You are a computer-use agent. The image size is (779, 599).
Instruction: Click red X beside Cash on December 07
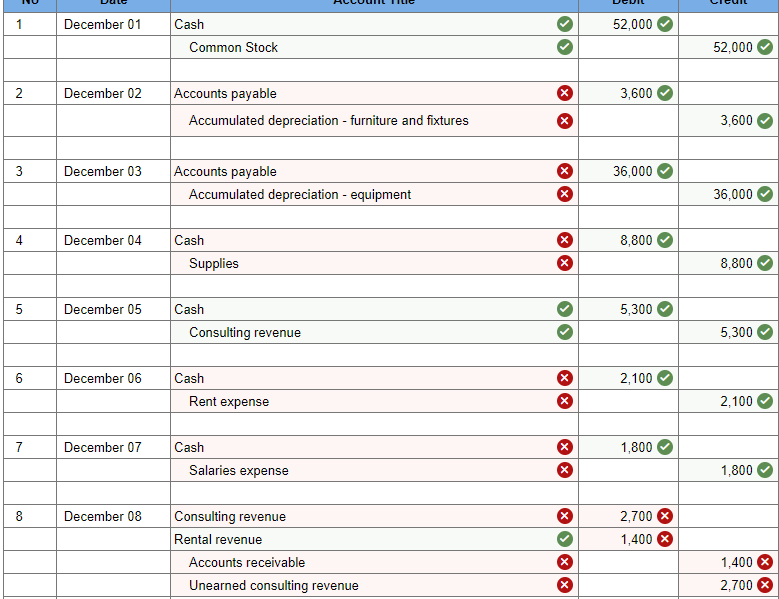[564, 447]
